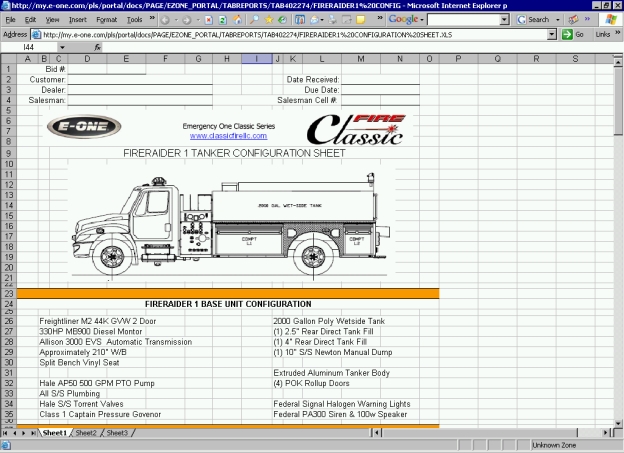Open the Name Box dropdown arrow
The height and width of the screenshot is (453, 624).
tap(62, 47)
